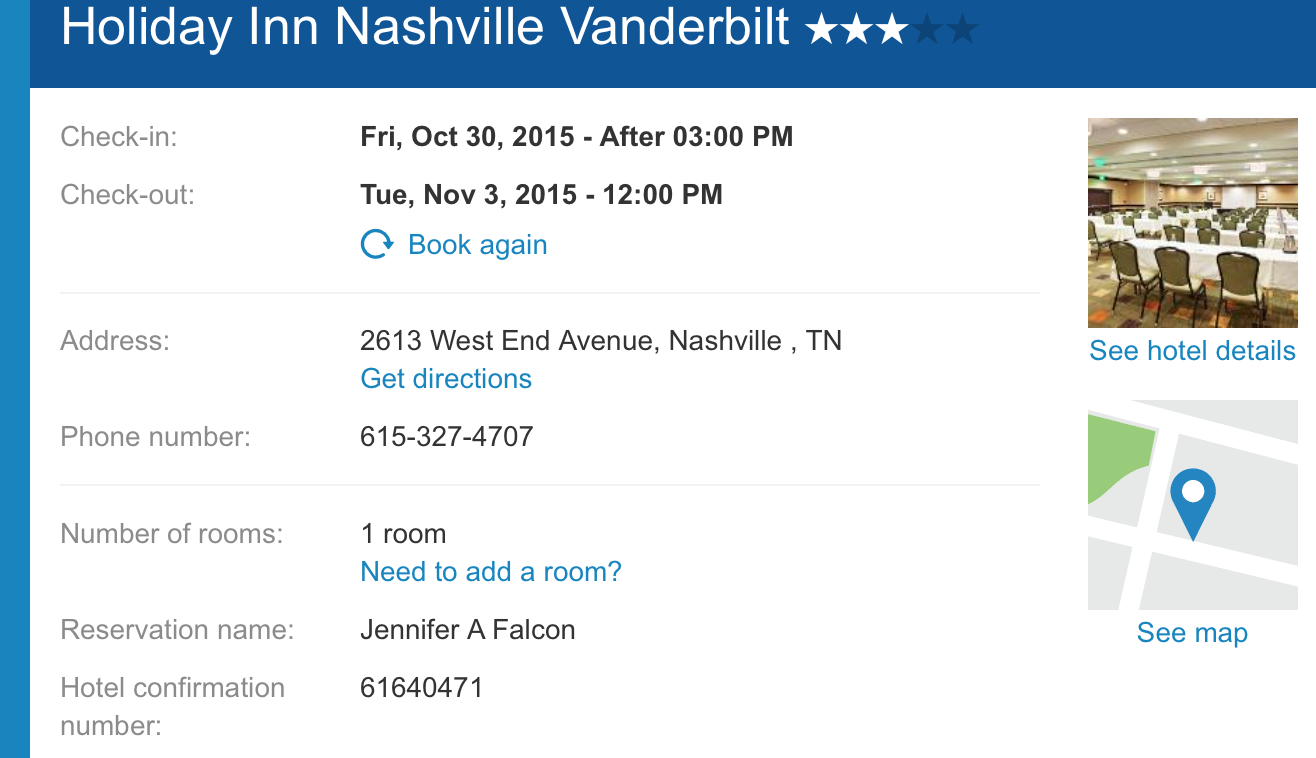Click the address 2613 West End Avenue
This screenshot has height=758, width=1316.
click(507, 341)
